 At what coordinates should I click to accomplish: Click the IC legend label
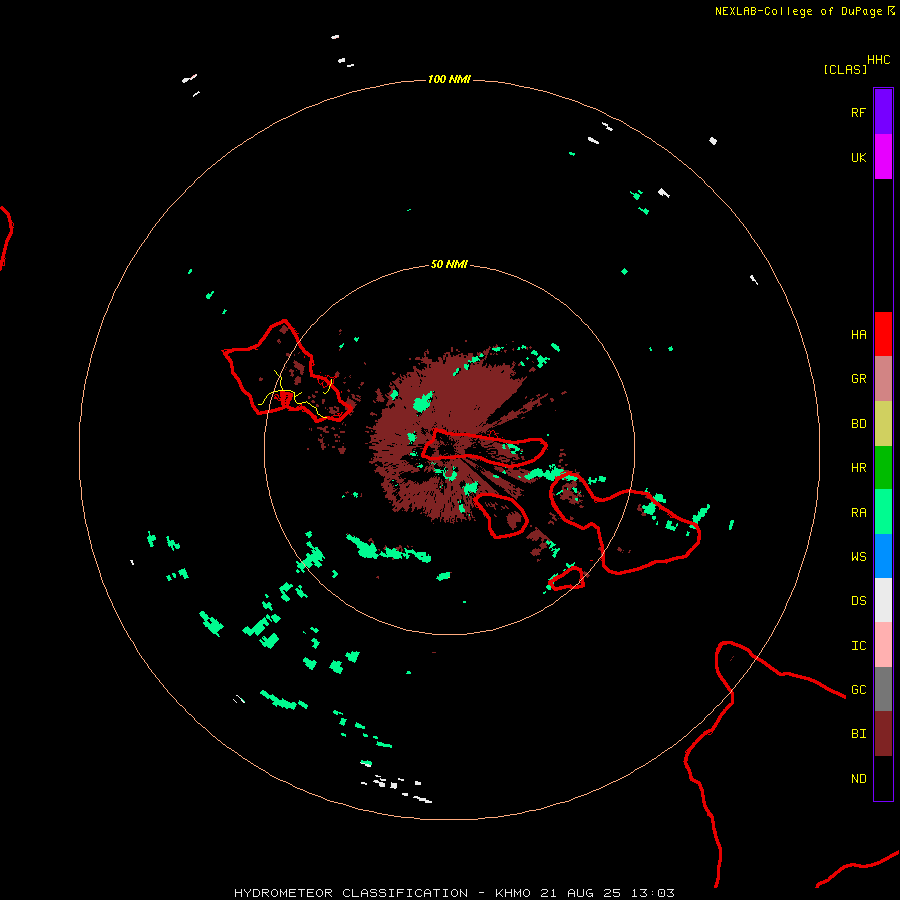[x=858, y=646]
